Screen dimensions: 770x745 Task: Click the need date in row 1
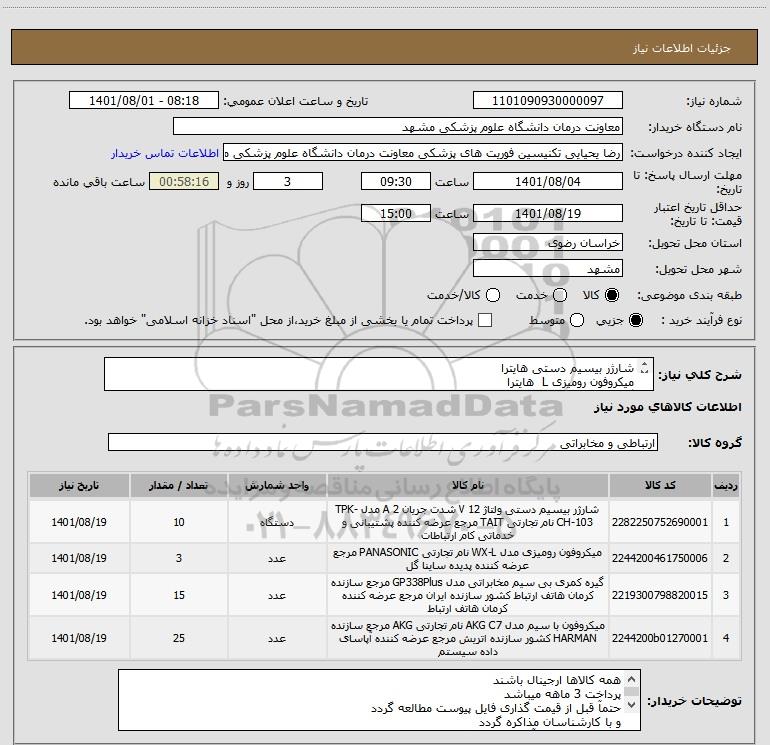point(79,522)
